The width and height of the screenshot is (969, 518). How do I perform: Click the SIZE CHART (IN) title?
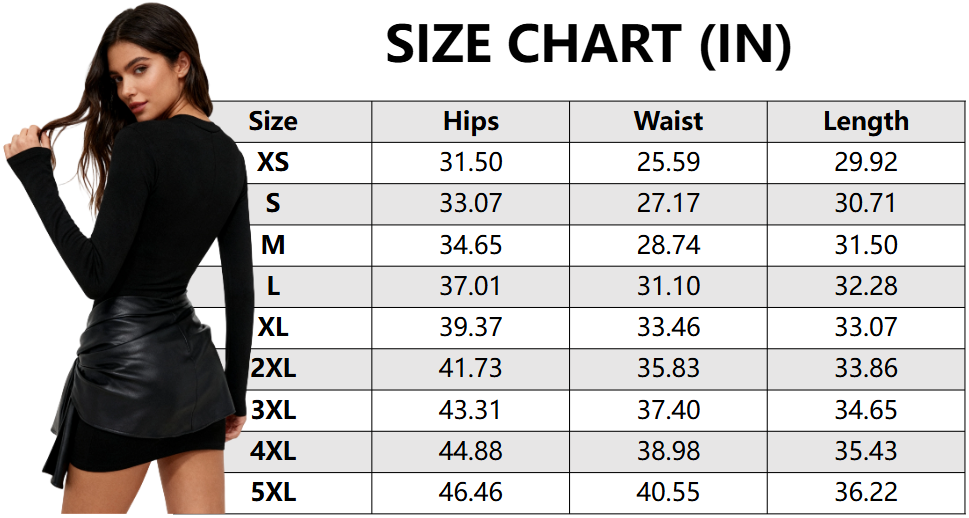tap(588, 44)
